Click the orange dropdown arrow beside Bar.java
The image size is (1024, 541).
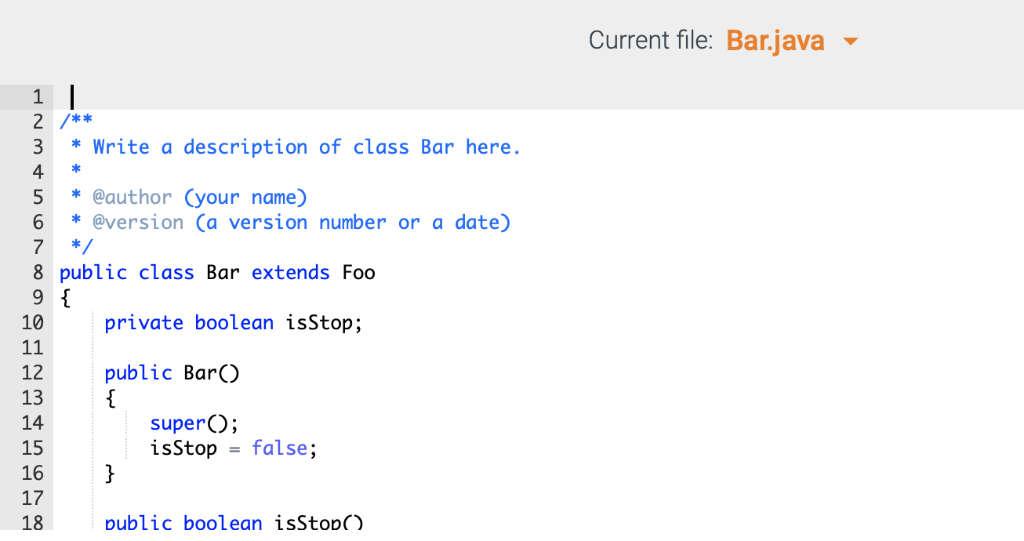coord(850,42)
